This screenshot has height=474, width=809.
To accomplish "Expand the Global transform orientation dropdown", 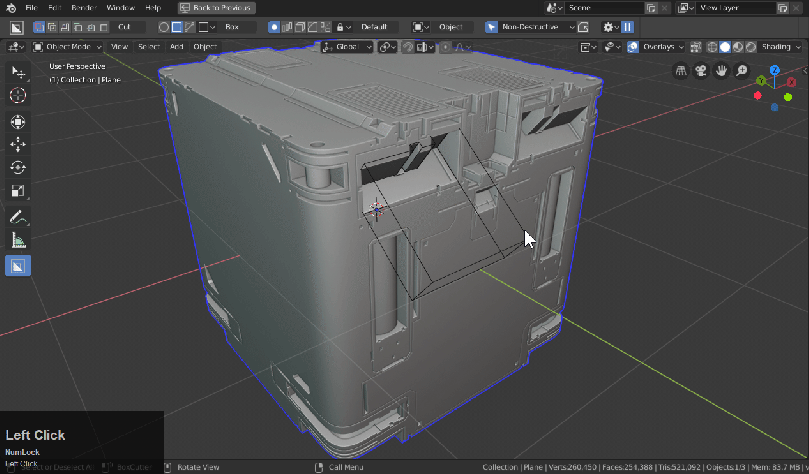I will 346,47.
